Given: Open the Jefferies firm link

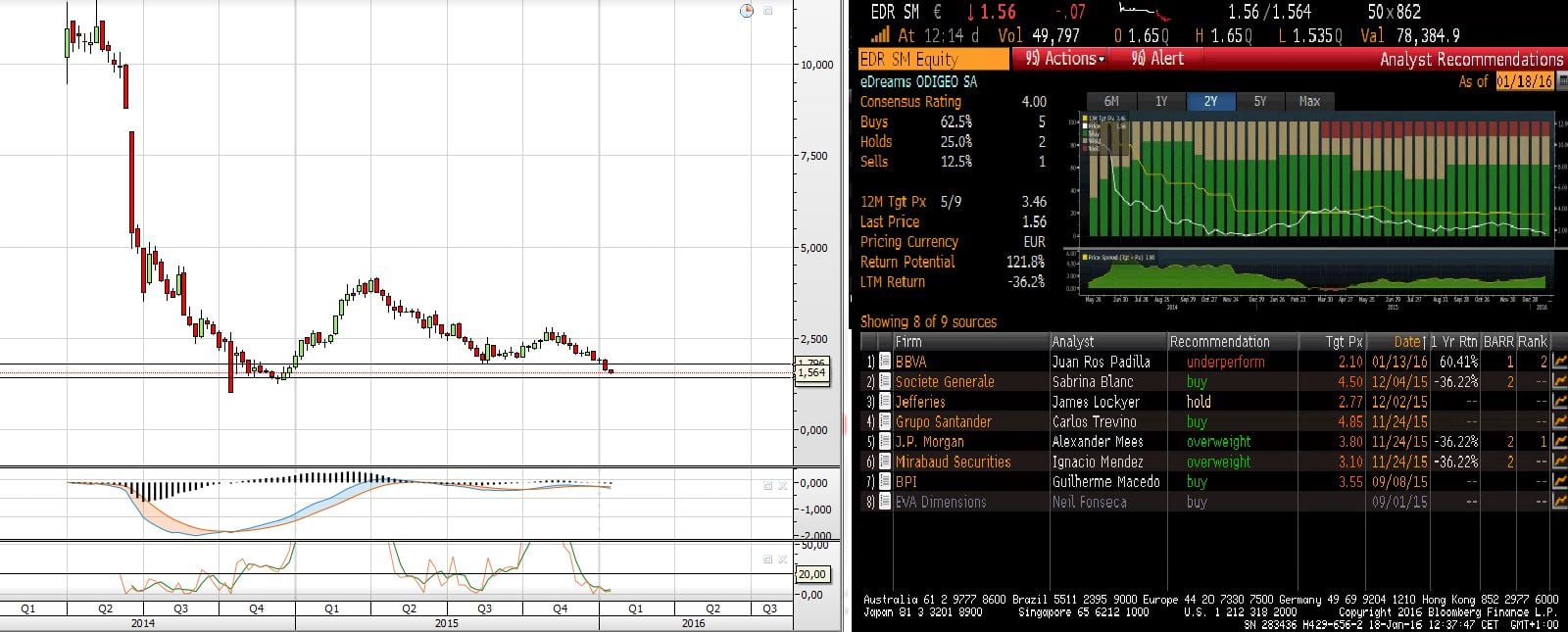Looking at the screenshot, I should pos(920,402).
